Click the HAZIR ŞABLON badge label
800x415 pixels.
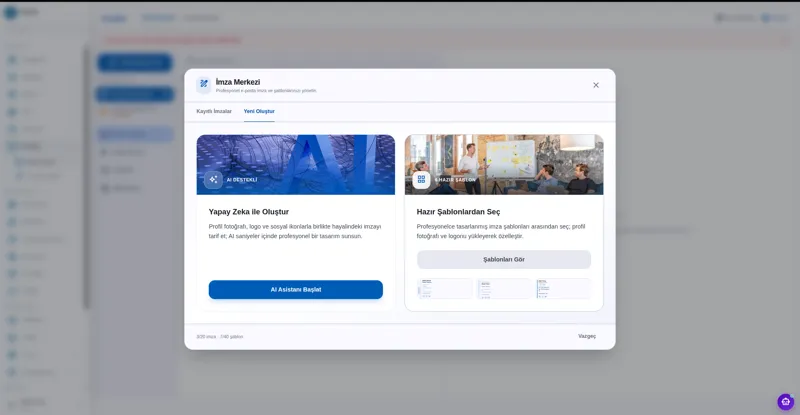pos(455,180)
